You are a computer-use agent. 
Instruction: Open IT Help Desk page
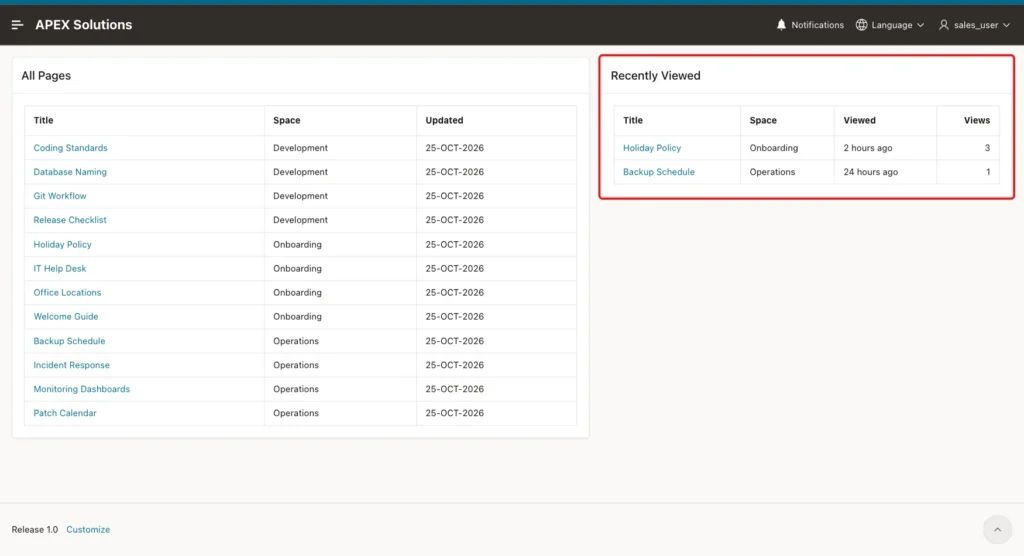pyautogui.click(x=59, y=269)
